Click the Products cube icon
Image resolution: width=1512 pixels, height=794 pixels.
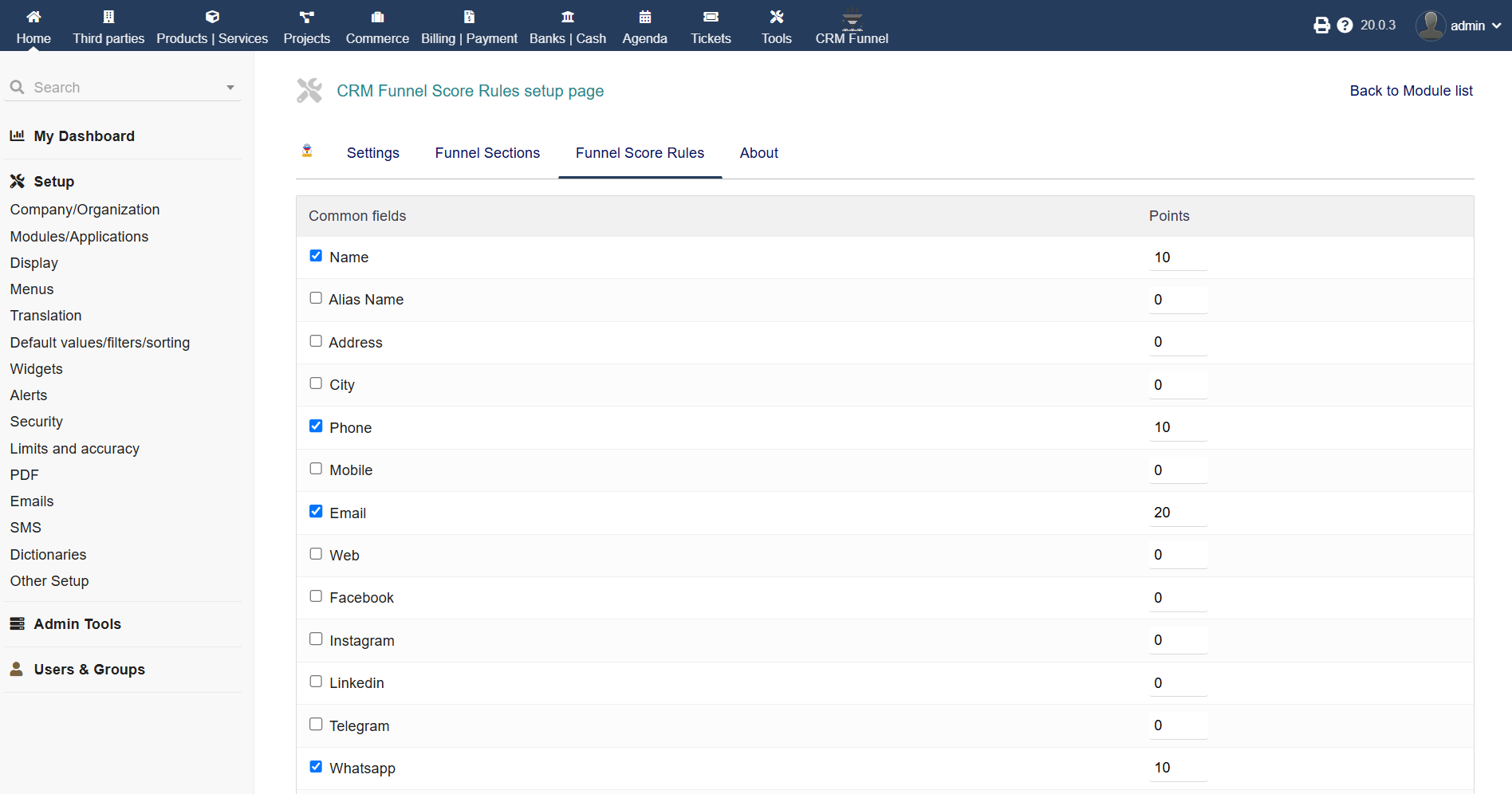pyautogui.click(x=212, y=17)
